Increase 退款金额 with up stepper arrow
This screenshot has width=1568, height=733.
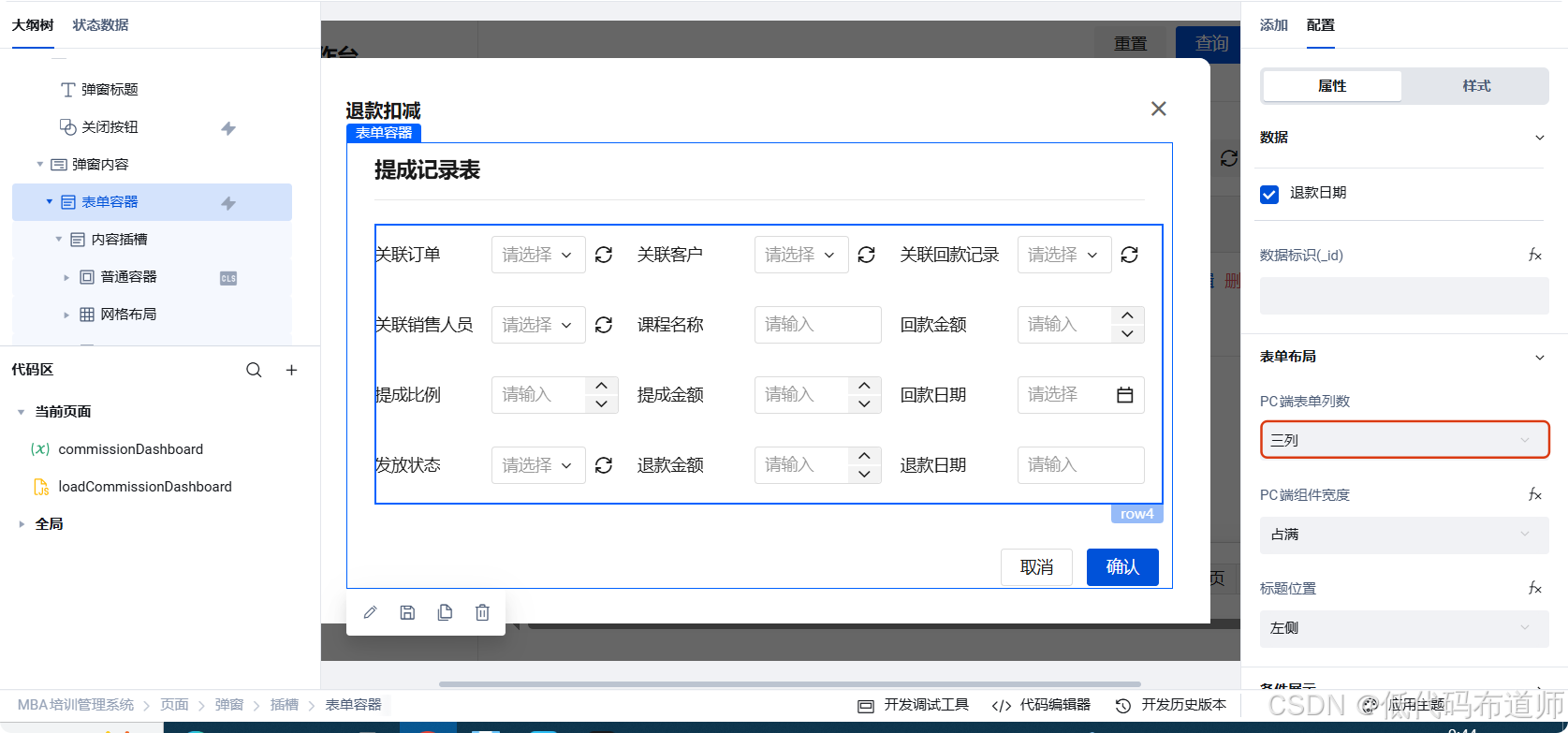tap(865, 456)
